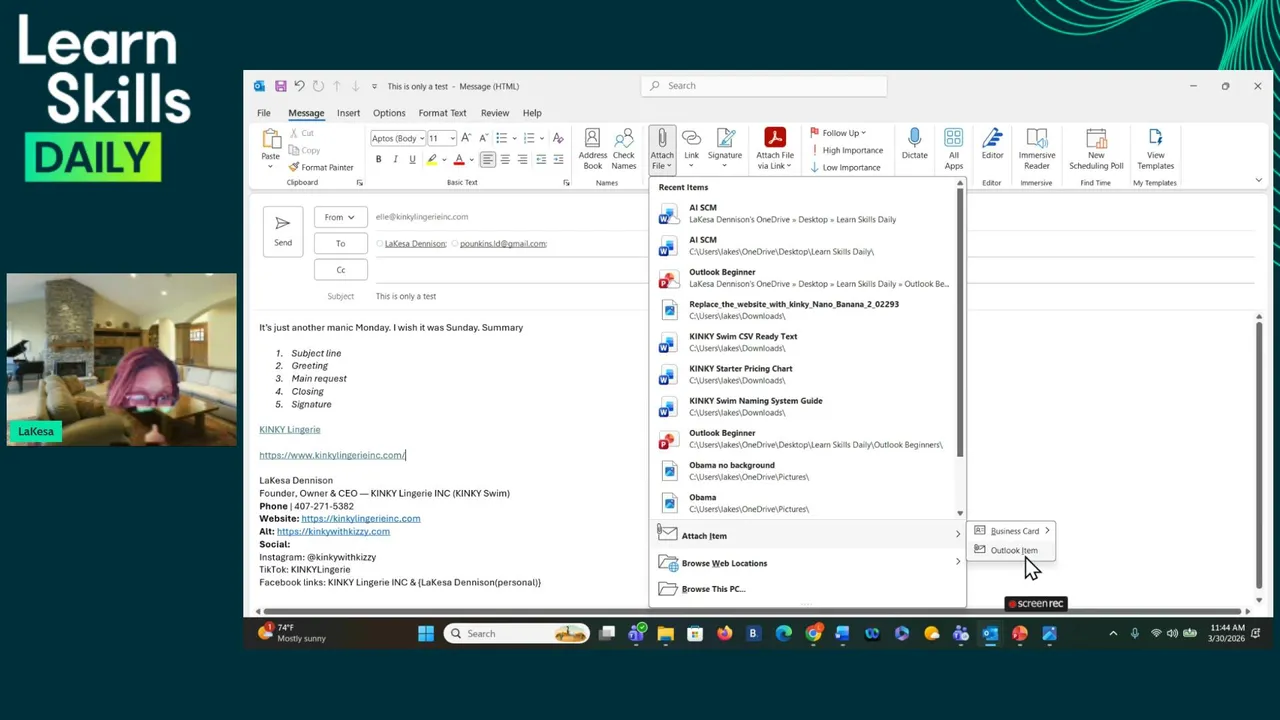Image resolution: width=1280 pixels, height=720 pixels.
Task: Open All Apps
Action: (954, 149)
